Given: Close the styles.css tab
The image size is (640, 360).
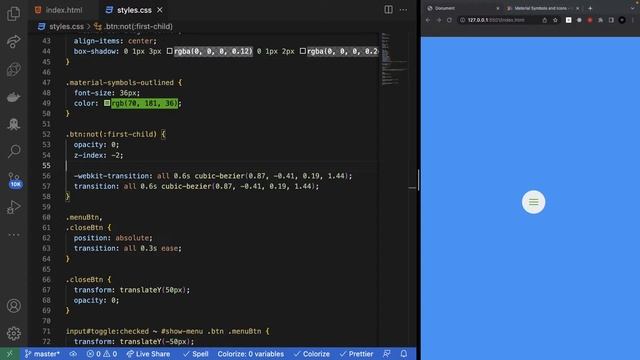Looking at the screenshot, I should 160,10.
